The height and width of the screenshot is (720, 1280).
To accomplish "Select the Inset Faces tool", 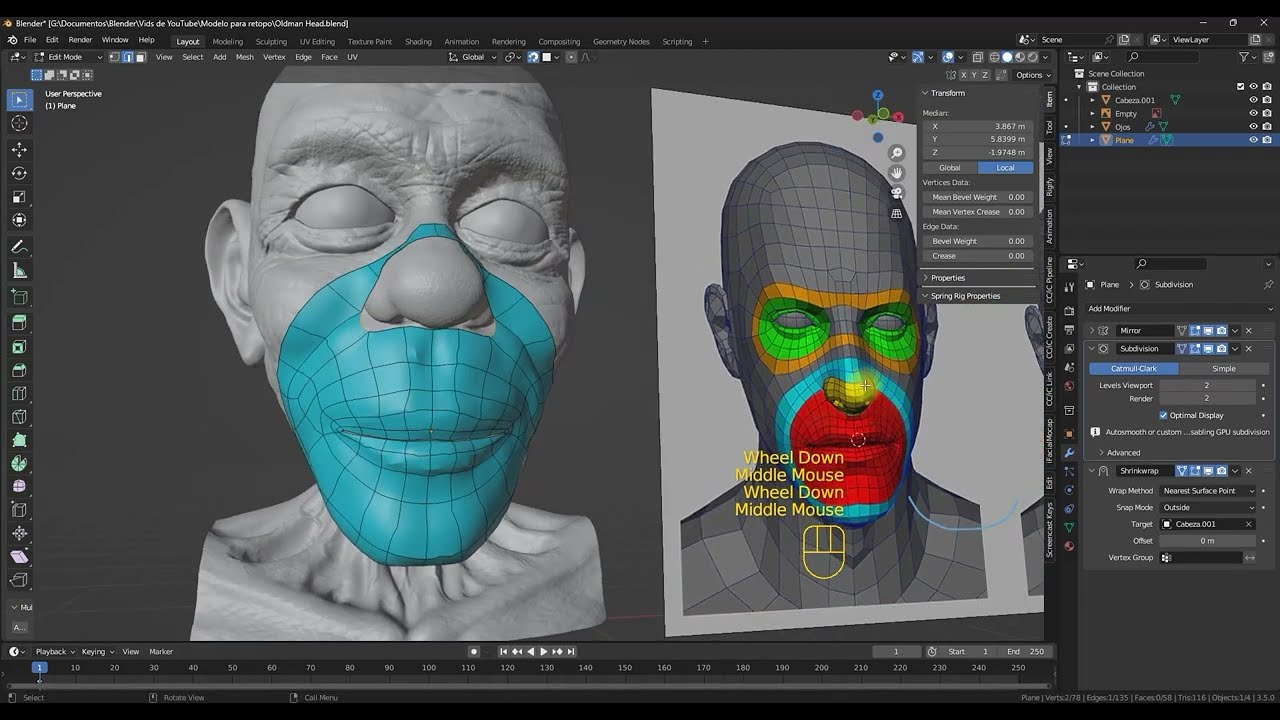I will click(x=19, y=346).
